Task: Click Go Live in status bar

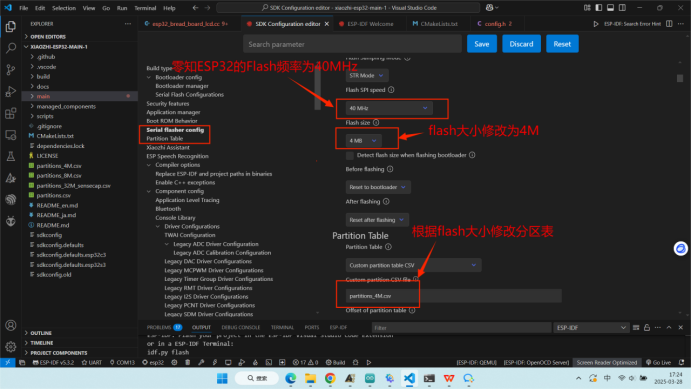Action: pyautogui.click(x=658, y=363)
